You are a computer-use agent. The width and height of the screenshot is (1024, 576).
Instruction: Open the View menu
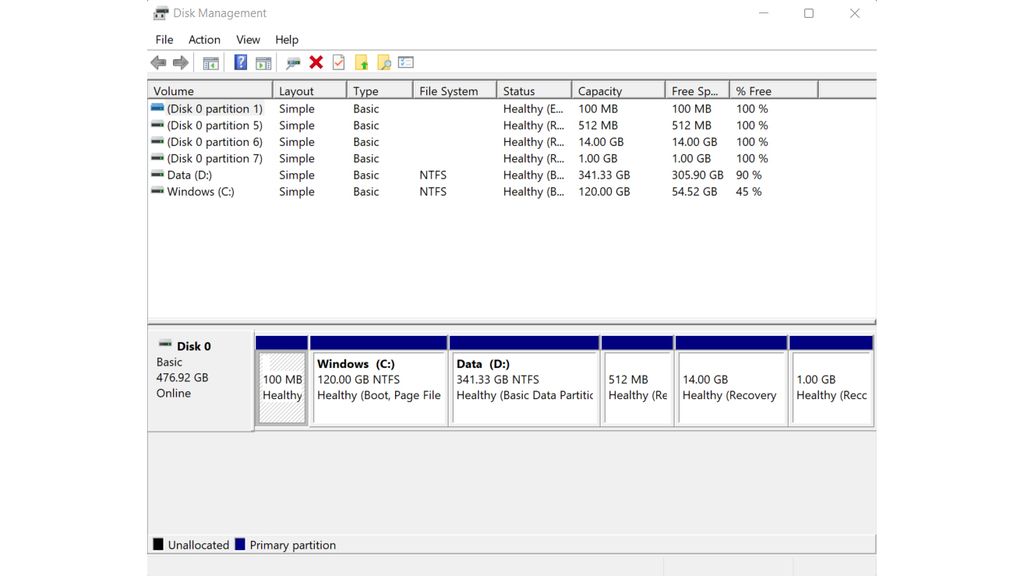247,39
